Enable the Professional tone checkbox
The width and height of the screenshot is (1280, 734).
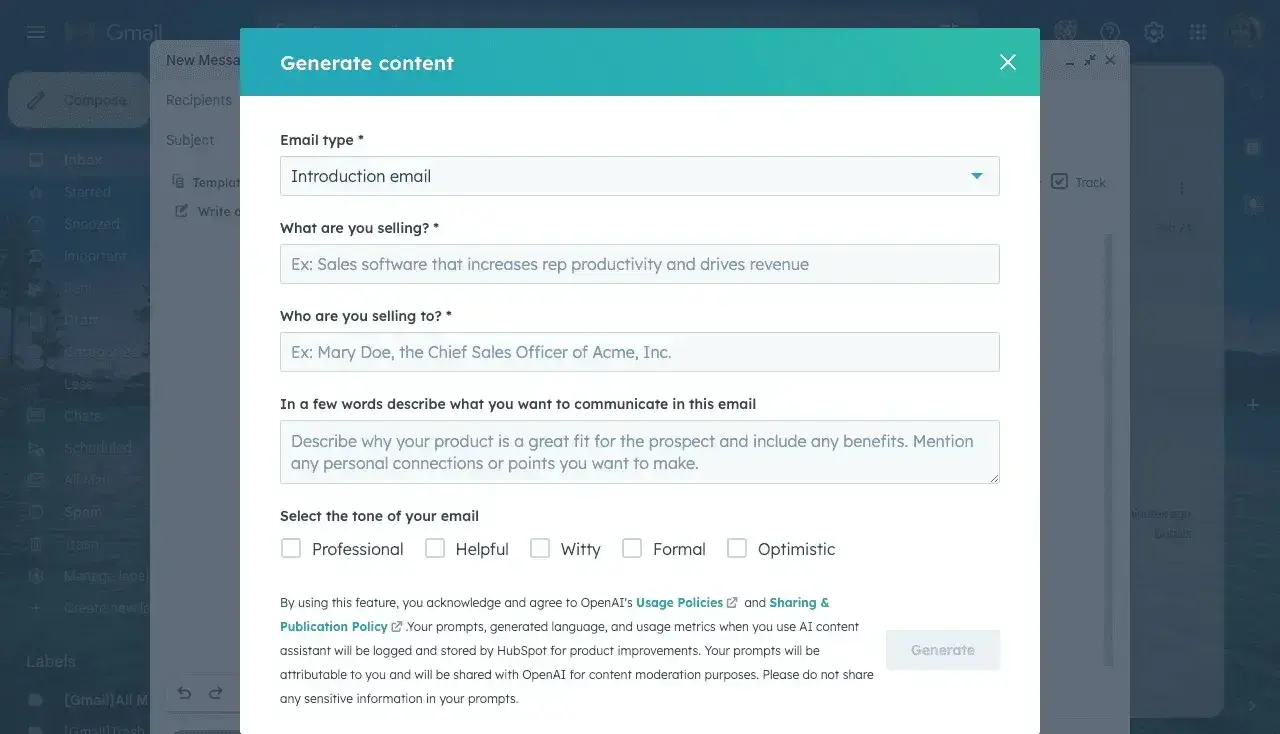[290, 548]
